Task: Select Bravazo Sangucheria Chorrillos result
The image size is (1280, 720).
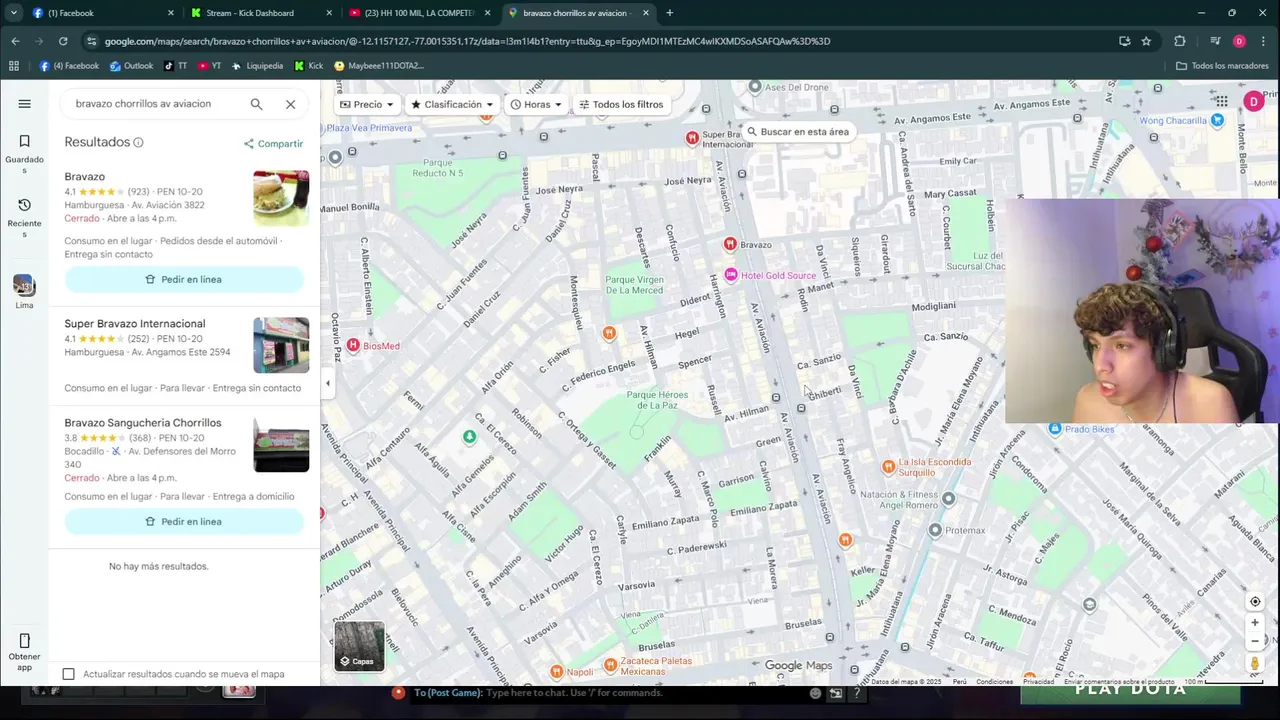Action: point(143,423)
